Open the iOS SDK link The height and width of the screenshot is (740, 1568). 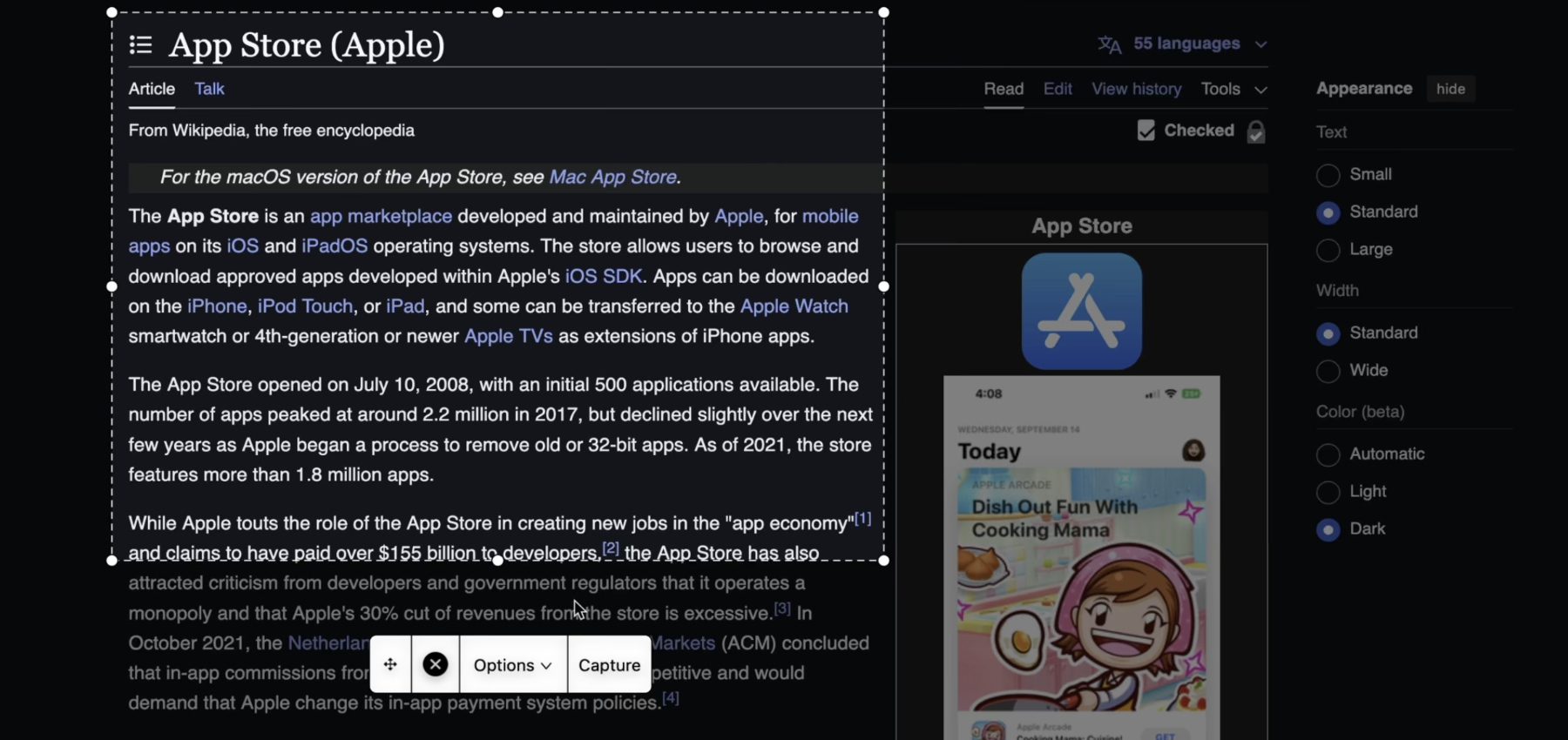click(x=604, y=276)
